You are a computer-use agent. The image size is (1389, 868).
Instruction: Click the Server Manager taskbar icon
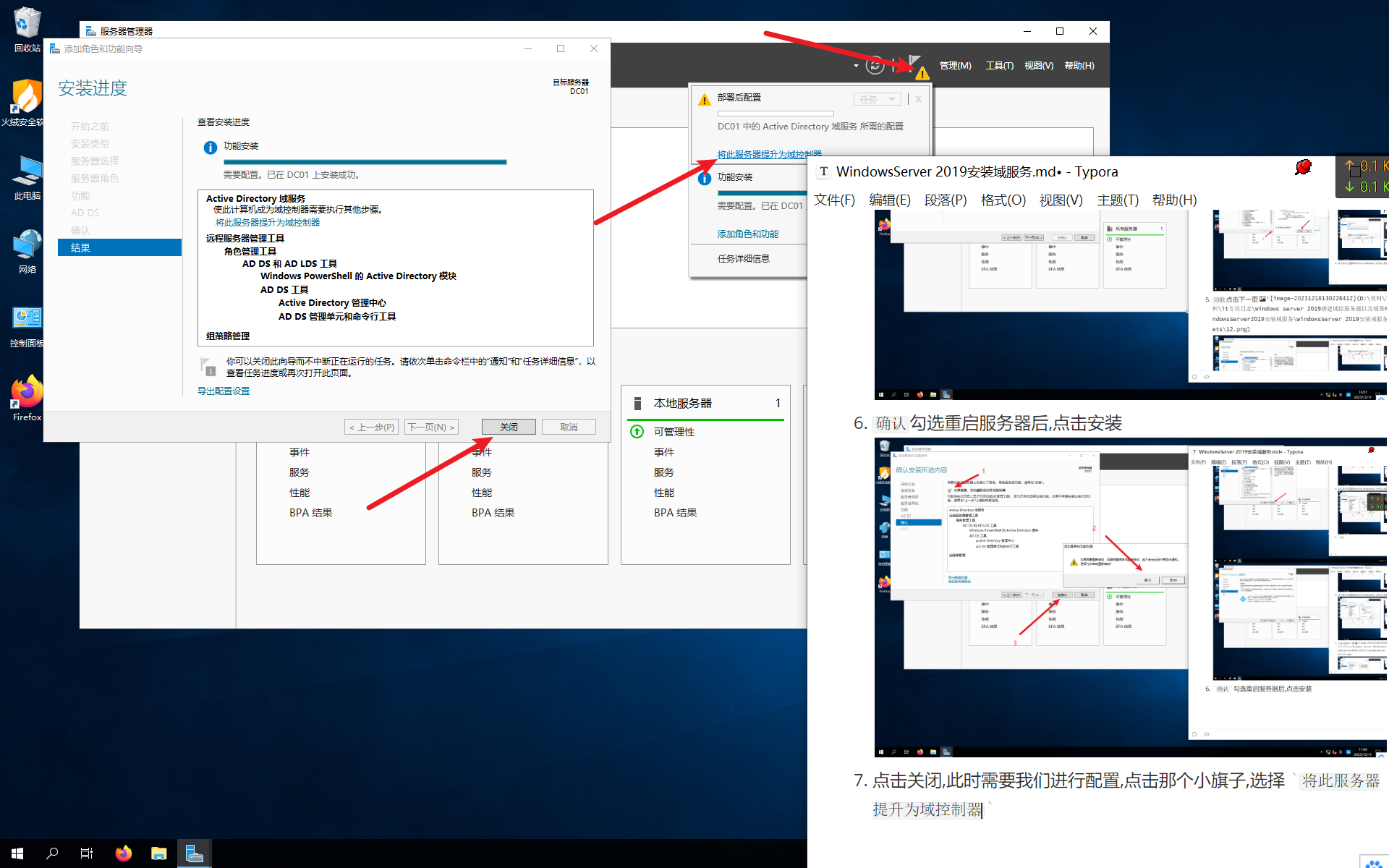(194, 854)
